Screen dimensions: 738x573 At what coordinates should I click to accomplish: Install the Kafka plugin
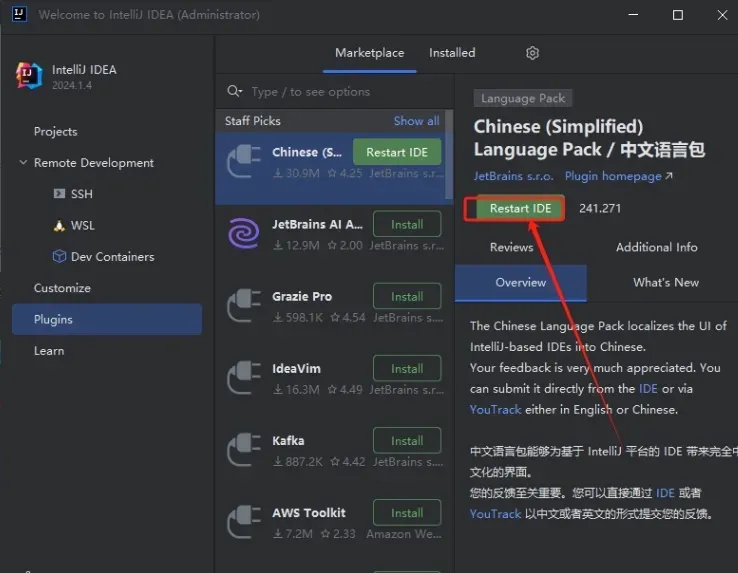(407, 440)
